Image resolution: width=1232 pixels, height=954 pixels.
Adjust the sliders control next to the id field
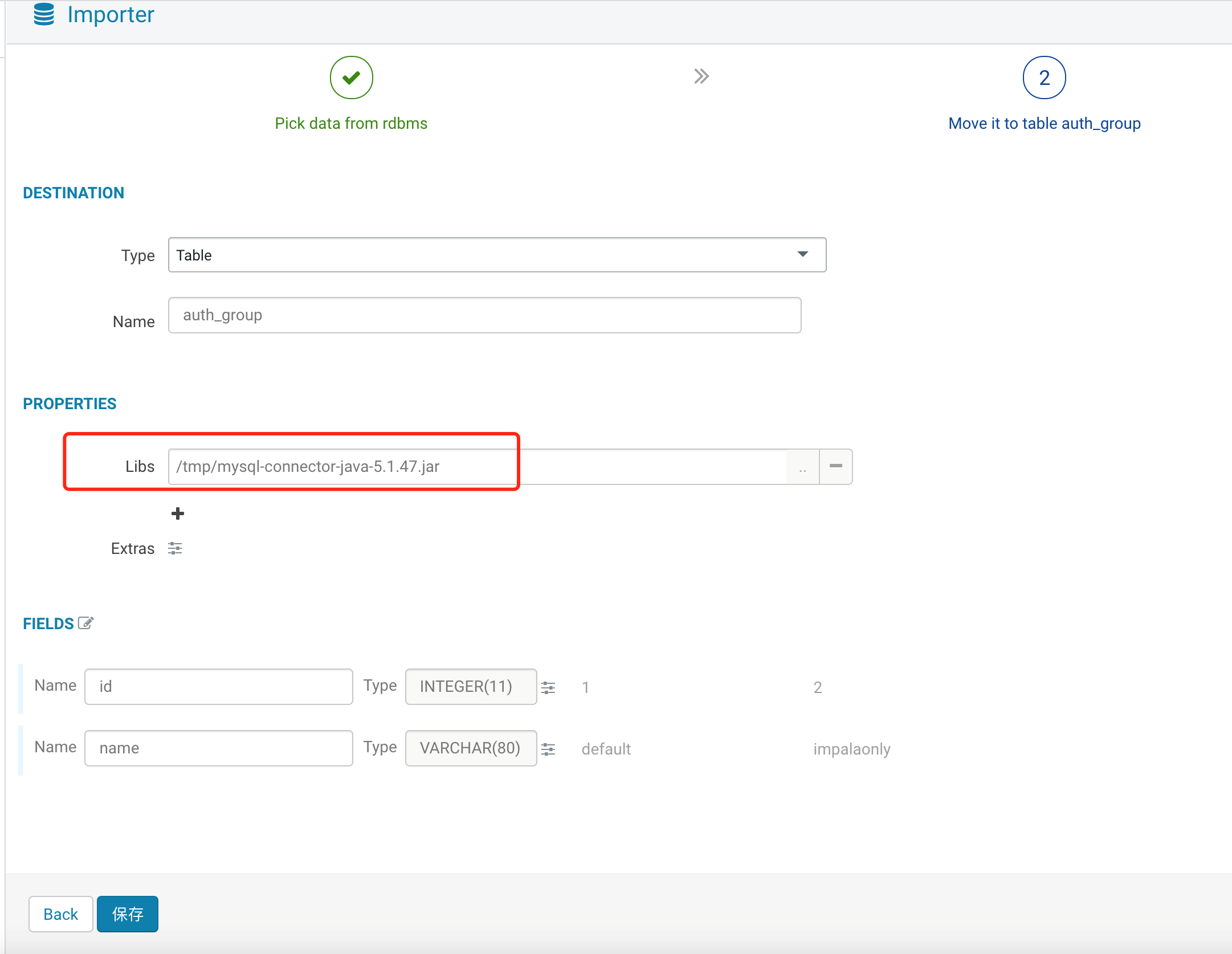548,688
